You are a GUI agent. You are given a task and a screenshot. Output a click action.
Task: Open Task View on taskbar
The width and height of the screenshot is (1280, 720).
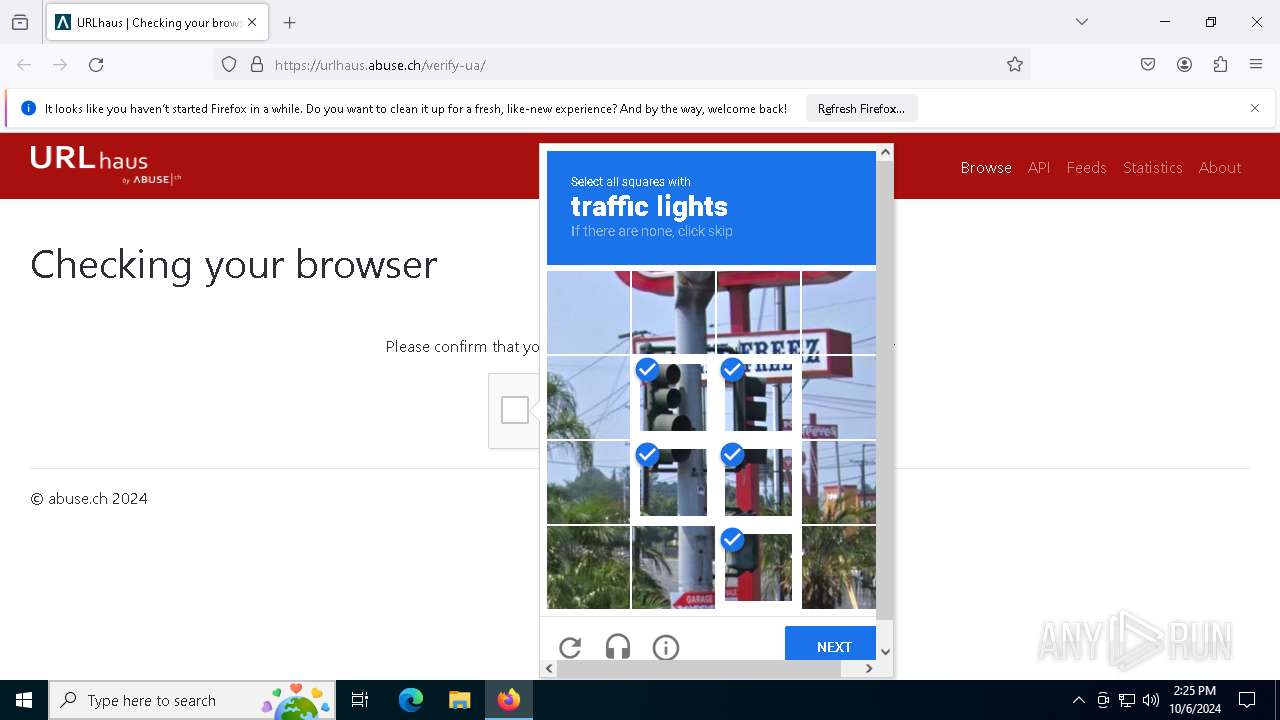[x=360, y=700]
